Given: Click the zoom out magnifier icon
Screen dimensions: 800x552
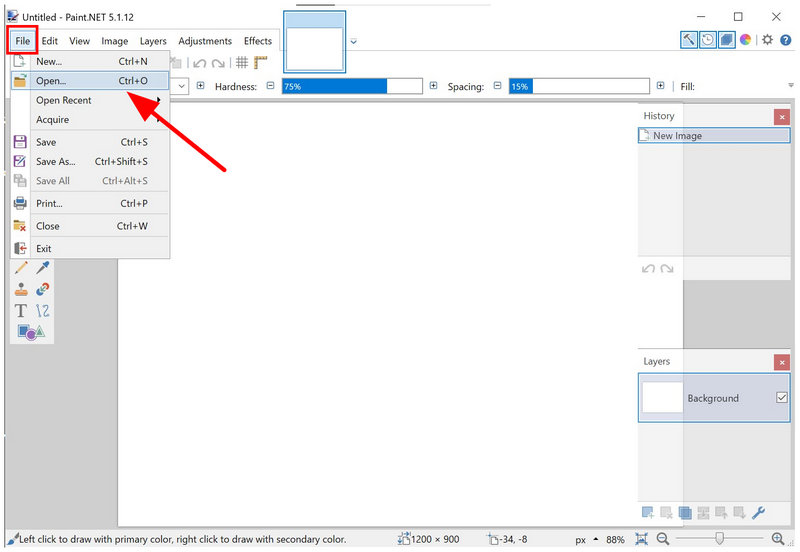Looking at the screenshot, I should [663, 538].
